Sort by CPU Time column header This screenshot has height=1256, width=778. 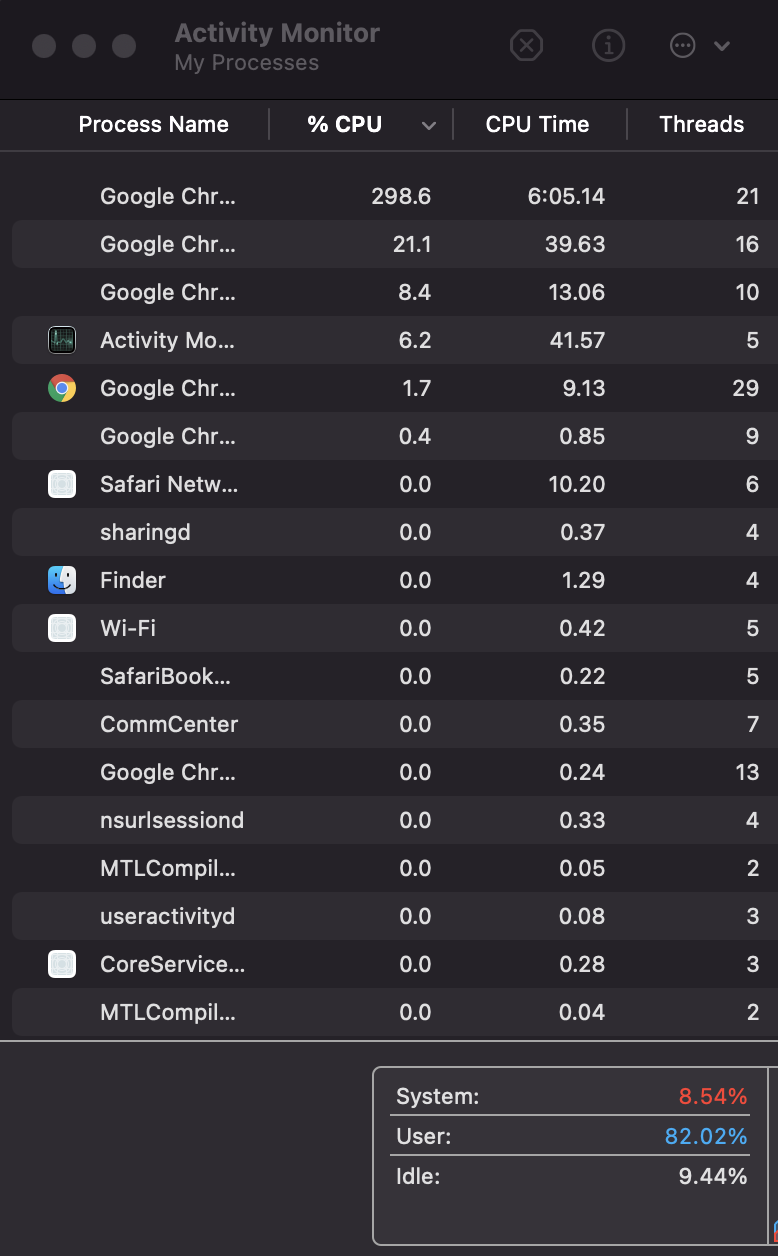click(x=537, y=125)
